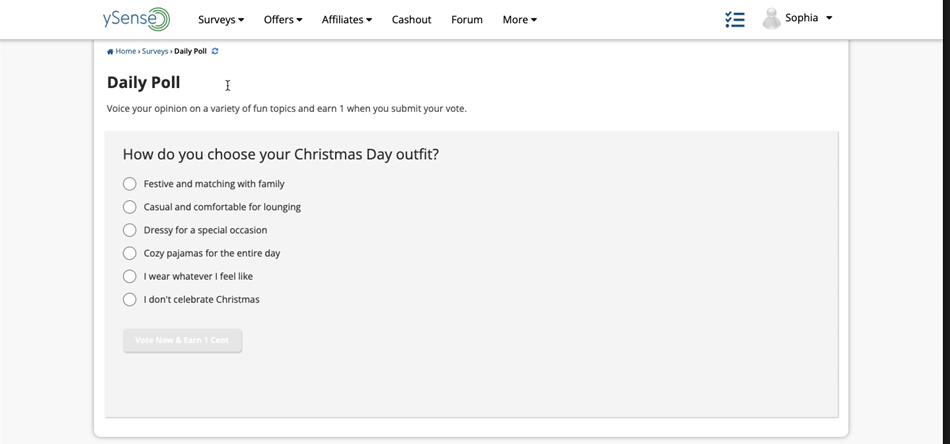The height and width of the screenshot is (444, 950).
Task: Expand the Offers dropdown menu
Action: [x=283, y=19]
